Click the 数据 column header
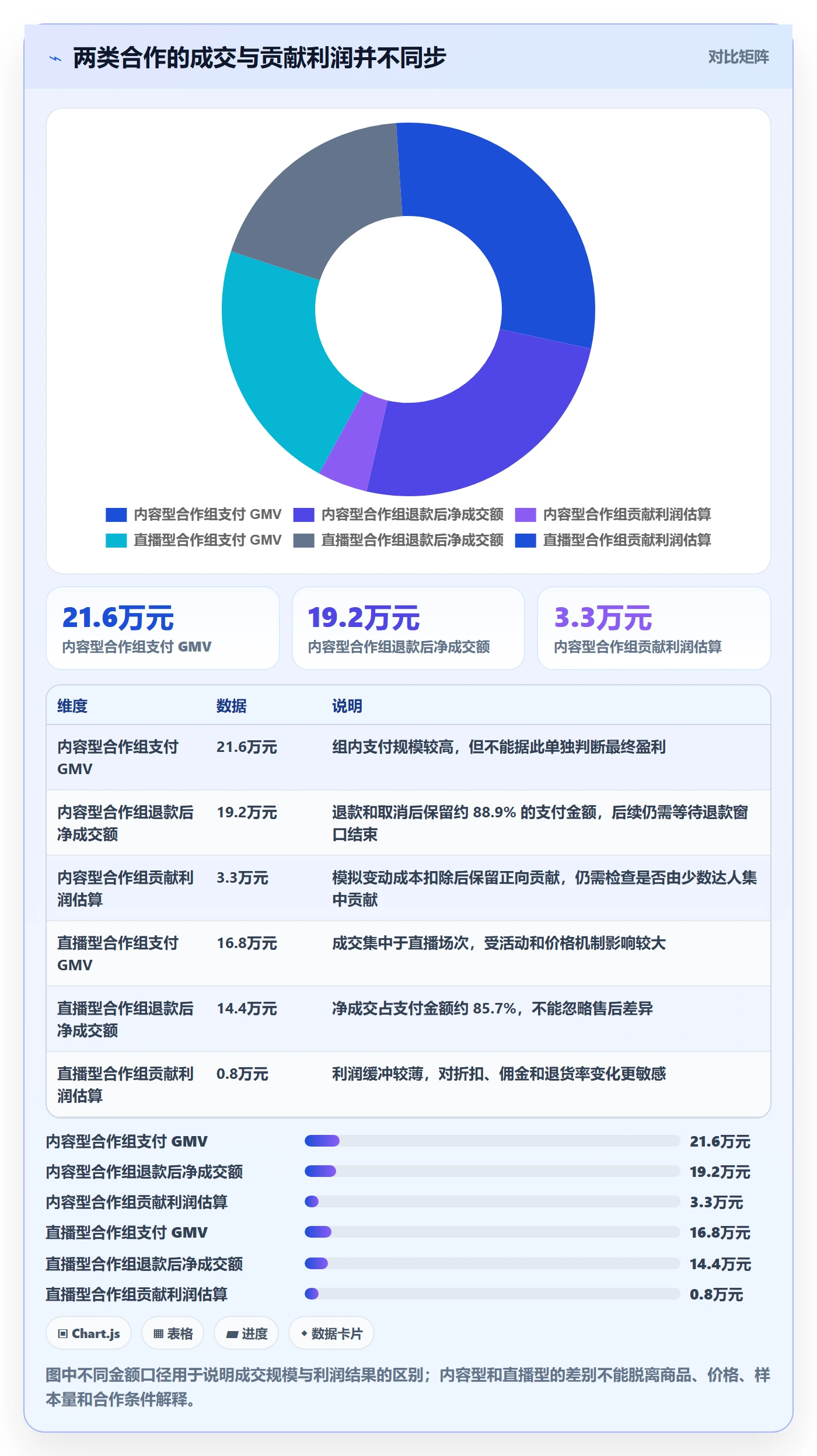The width and height of the screenshot is (817, 1456). tap(232, 706)
